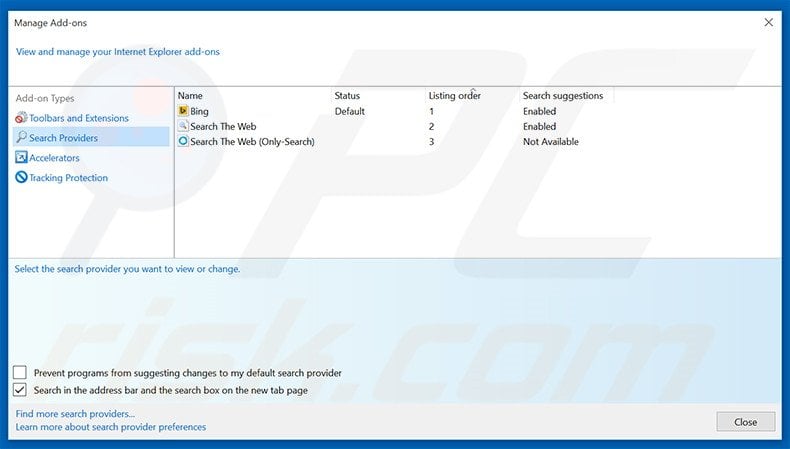The height and width of the screenshot is (449, 790).
Task: Click listing order 3 cell
Action: pyautogui.click(x=431, y=142)
